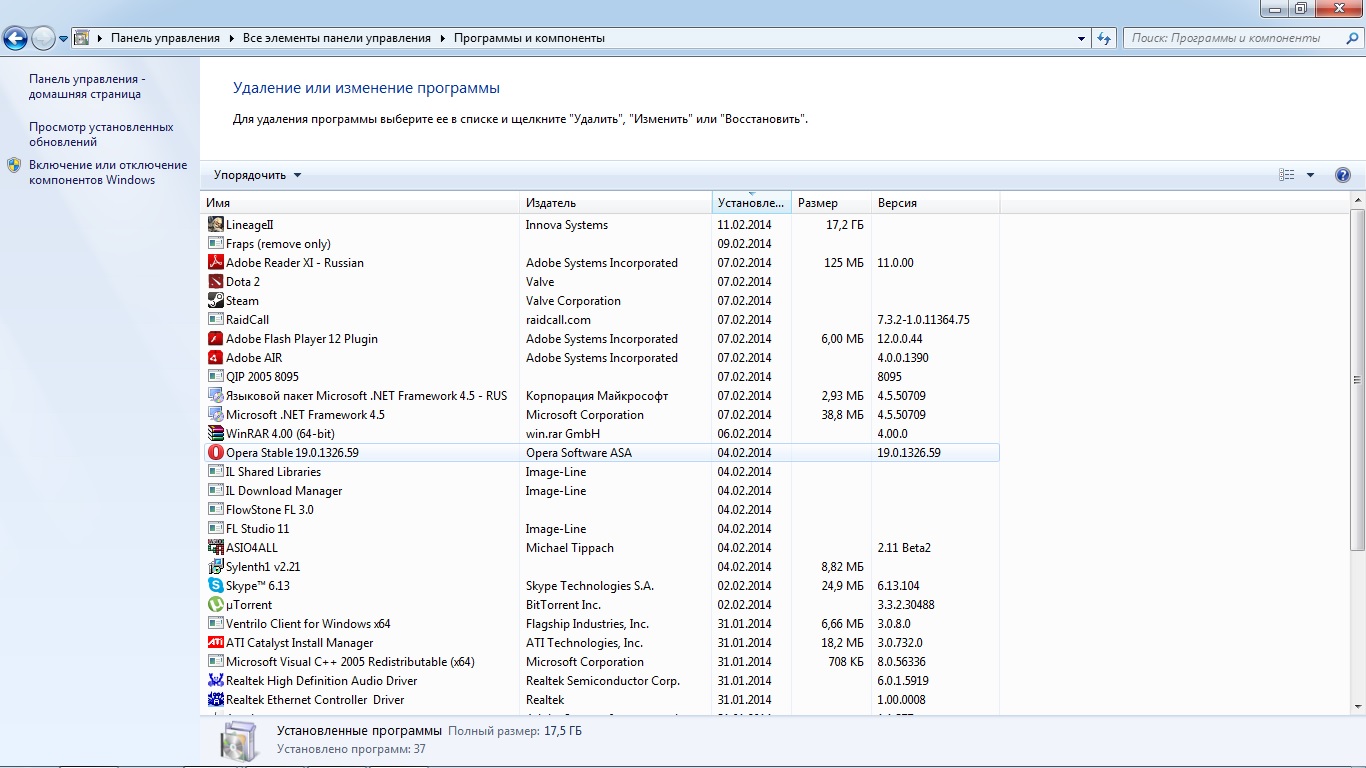Click the scrollbar up arrow
Image resolution: width=1366 pixels, height=768 pixels.
pyautogui.click(x=1357, y=200)
